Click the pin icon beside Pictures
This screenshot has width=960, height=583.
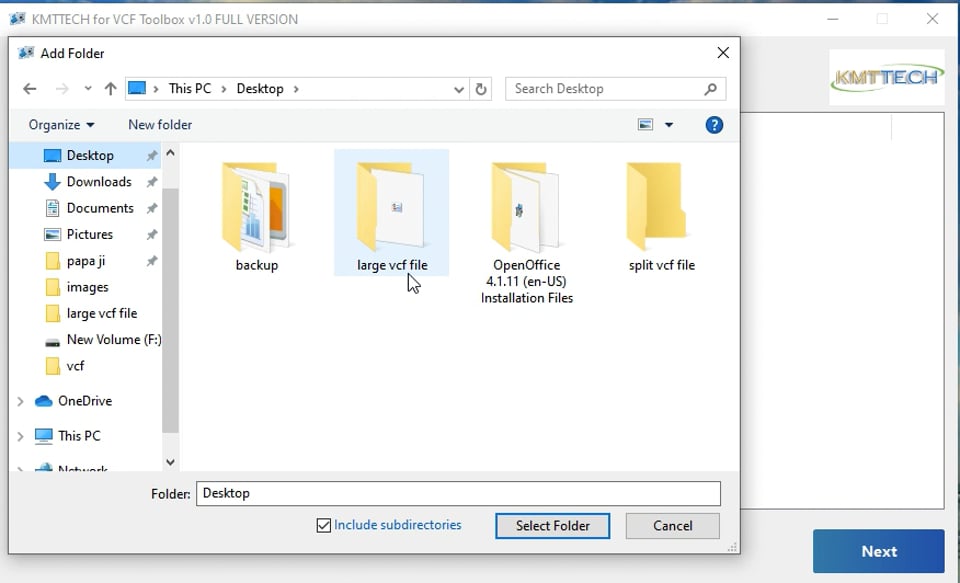tap(152, 235)
